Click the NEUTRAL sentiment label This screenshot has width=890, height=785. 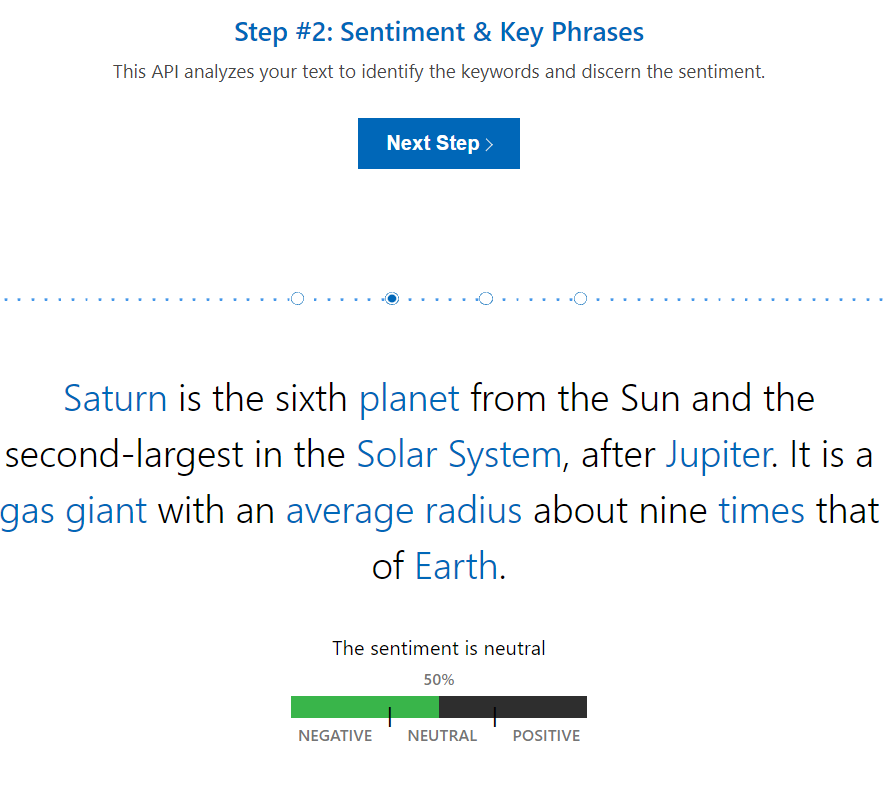pyautogui.click(x=442, y=736)
